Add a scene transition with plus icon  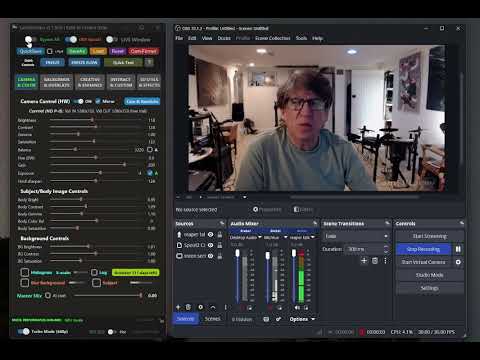pyautogui.click(x=364, y=260)
